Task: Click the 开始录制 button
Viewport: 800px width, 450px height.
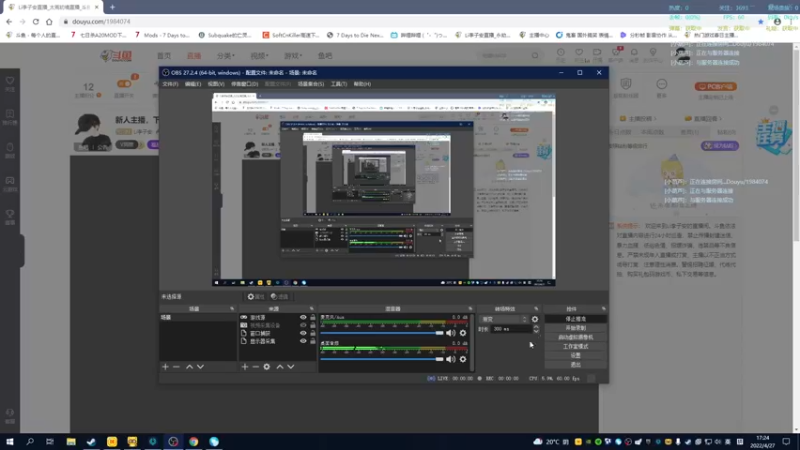Action: 576,328
